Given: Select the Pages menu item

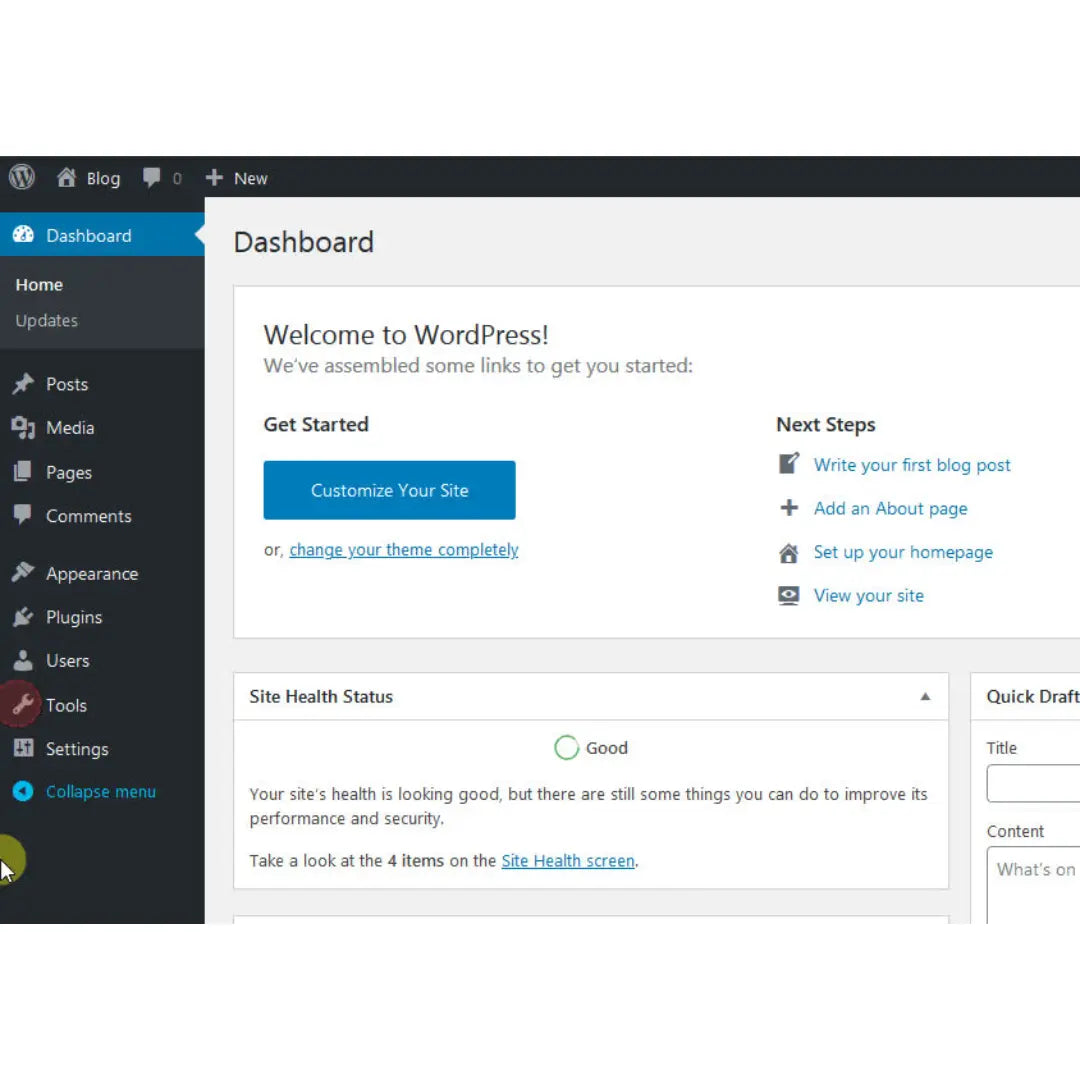Looking at the screenshot, I should 68,472.
